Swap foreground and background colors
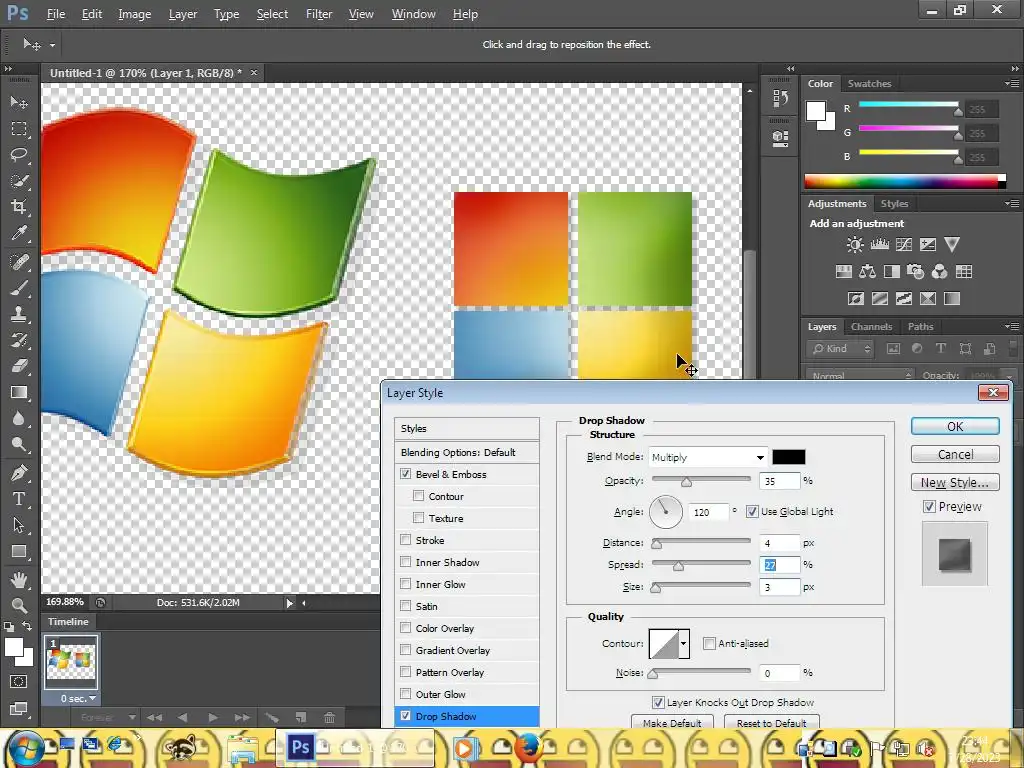 pos(27,626)
